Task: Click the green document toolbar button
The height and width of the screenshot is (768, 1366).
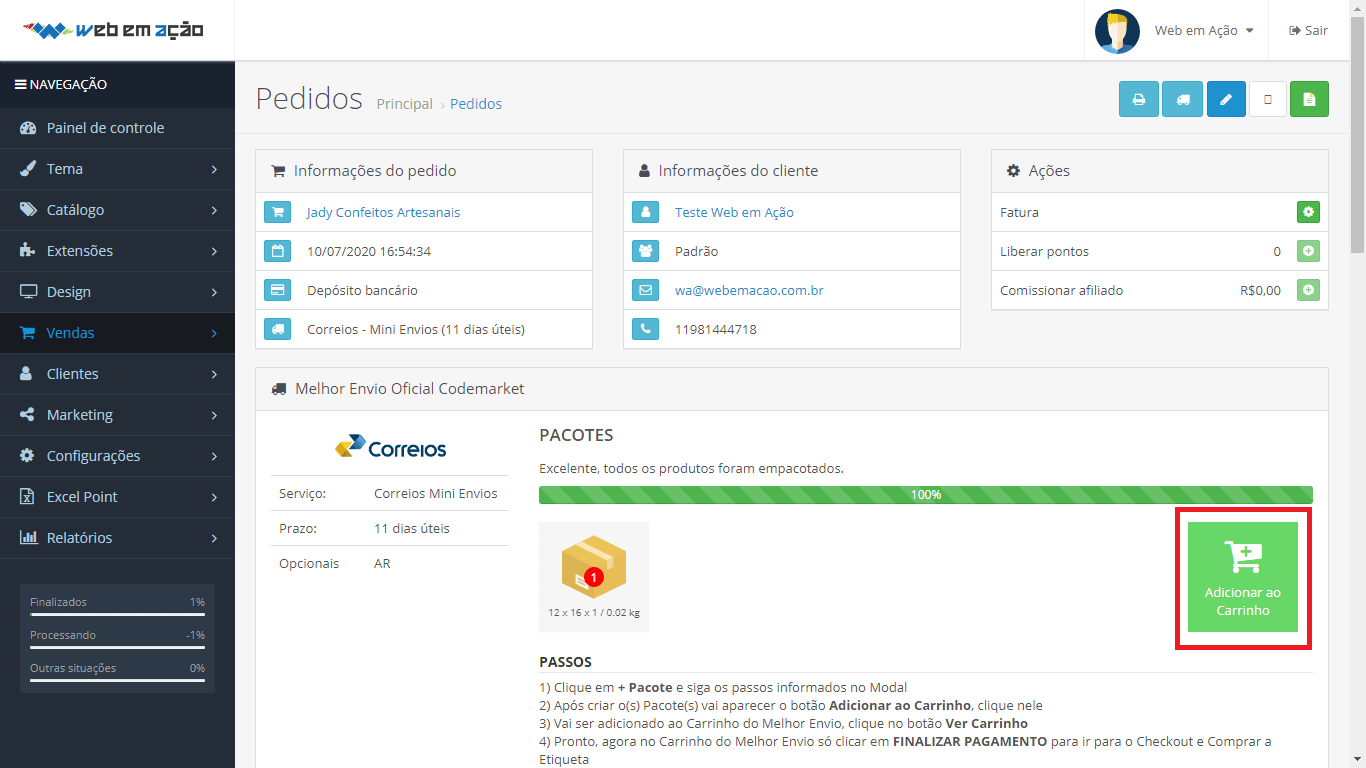Action: point(1309,99)
